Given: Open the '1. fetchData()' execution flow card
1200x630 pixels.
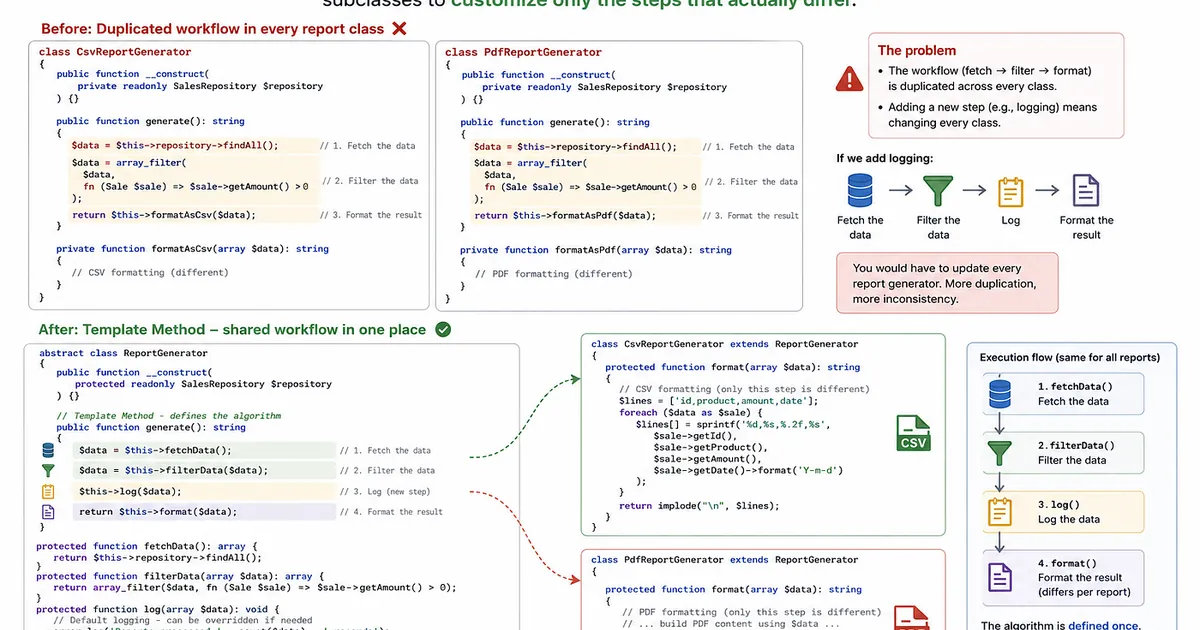Looking at the screenshot, I should point(1063,393).
